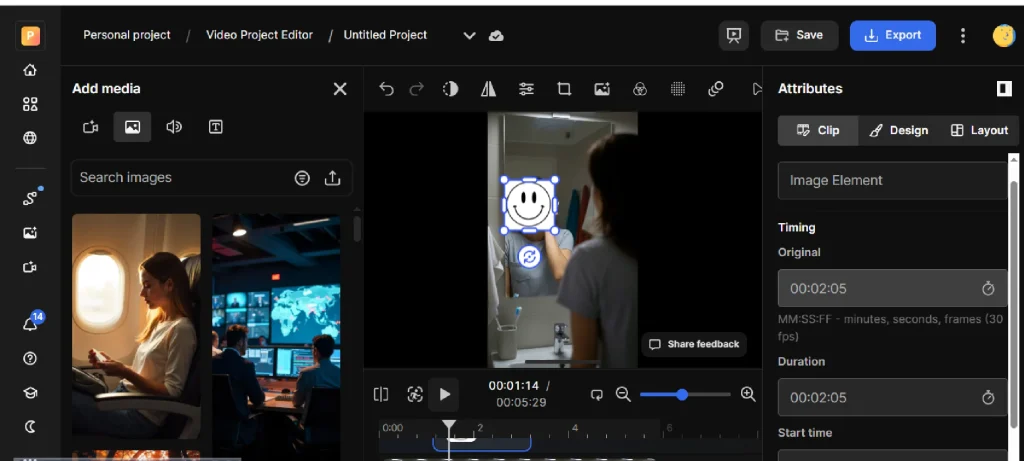1024x461 pixels.
Task: Switch to the Design tab
Action: (898, 130)
